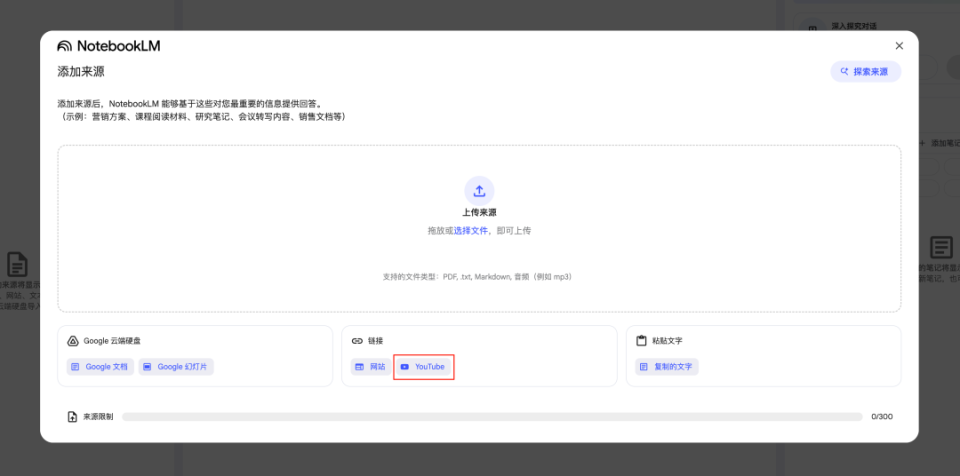Click the document icon in background sources panel
Screen dimensions: 960x476
click(x=17, y=264)
